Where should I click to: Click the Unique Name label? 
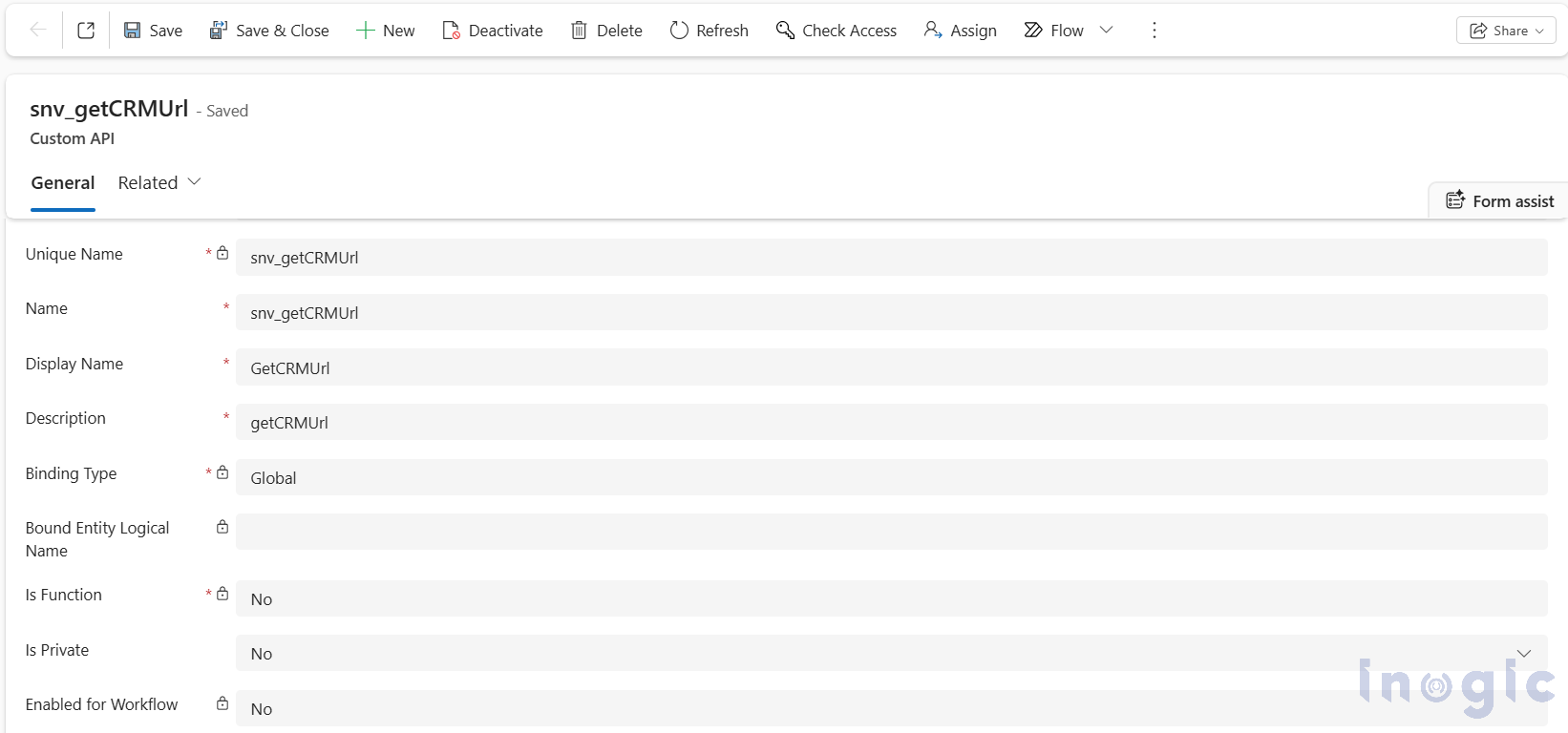(74, 254)
